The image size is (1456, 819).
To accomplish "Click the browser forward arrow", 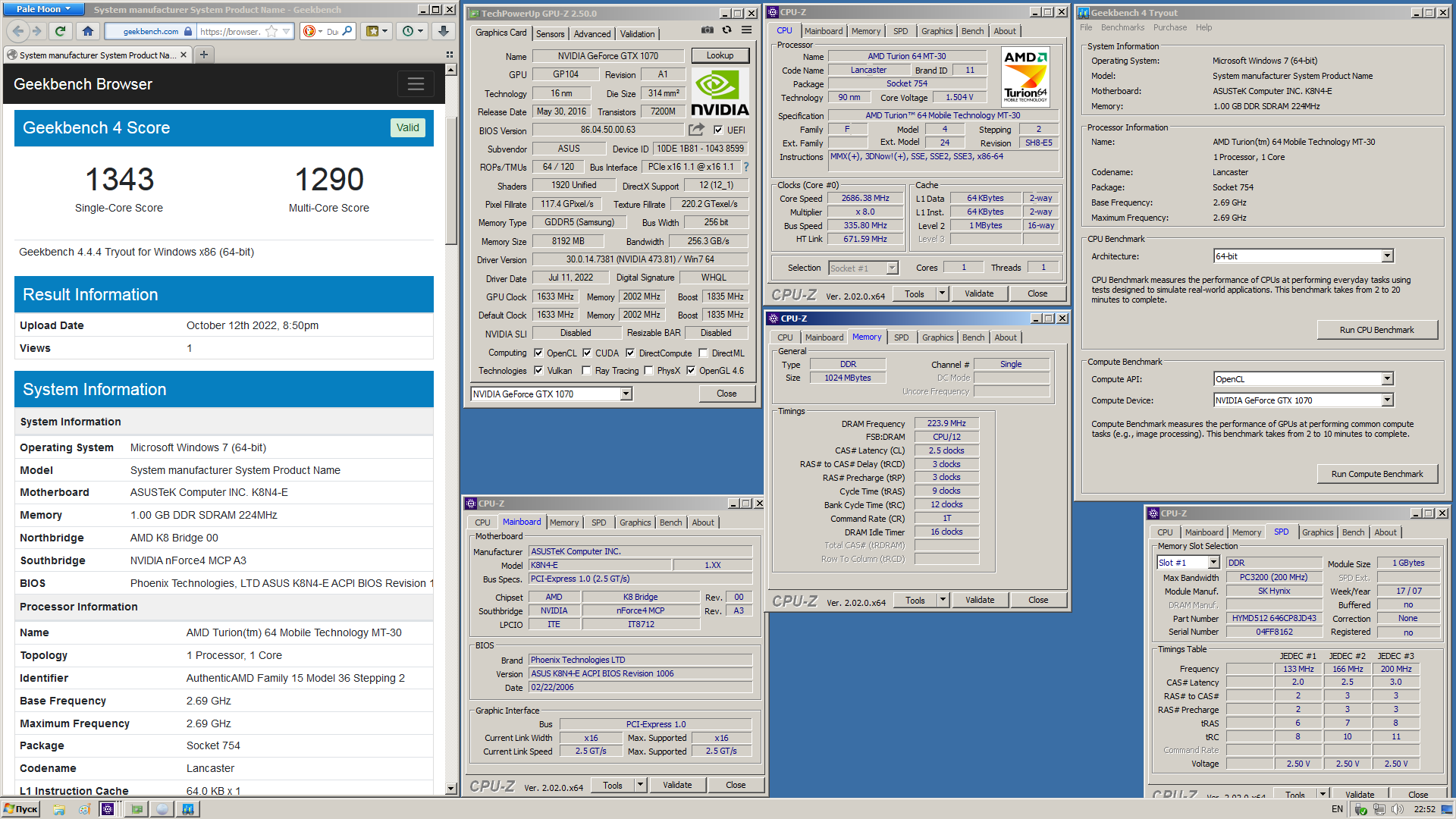I will pyautogui.click(x=36, y=31).
